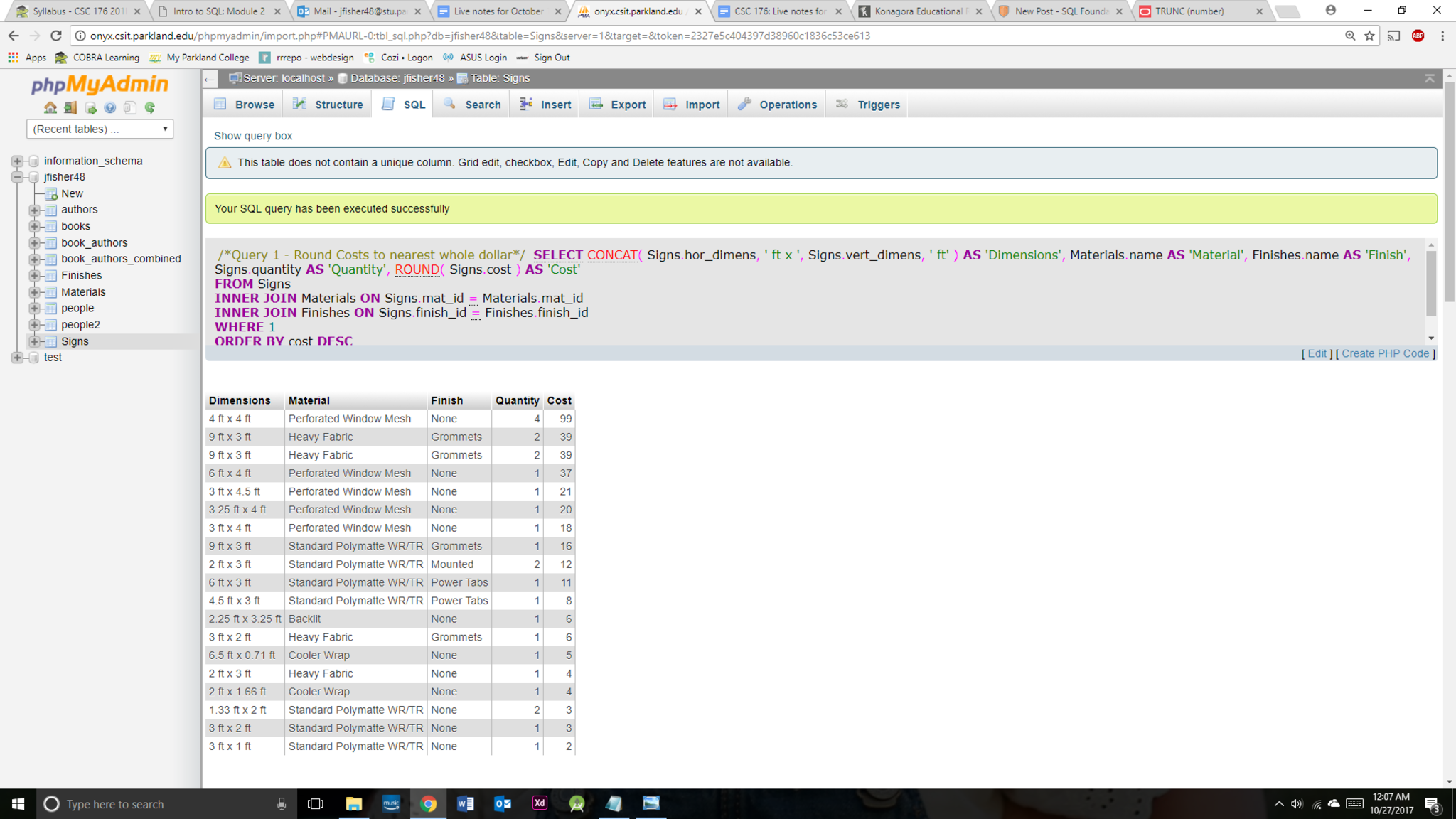
Task: Collapse the jfisher48 database tree
Action: (17, 177)
